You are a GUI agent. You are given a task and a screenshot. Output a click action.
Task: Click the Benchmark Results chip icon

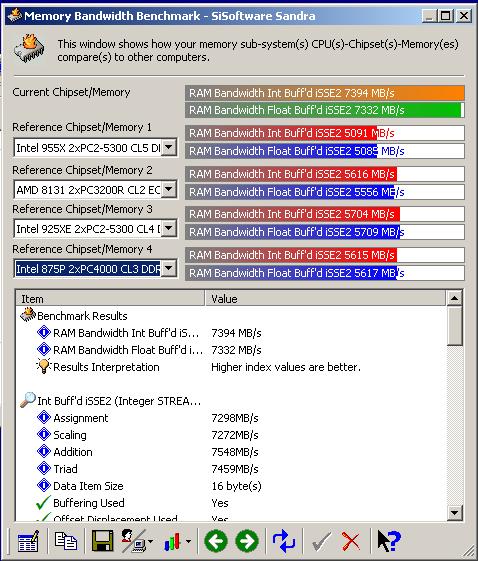tap(28, 315)
